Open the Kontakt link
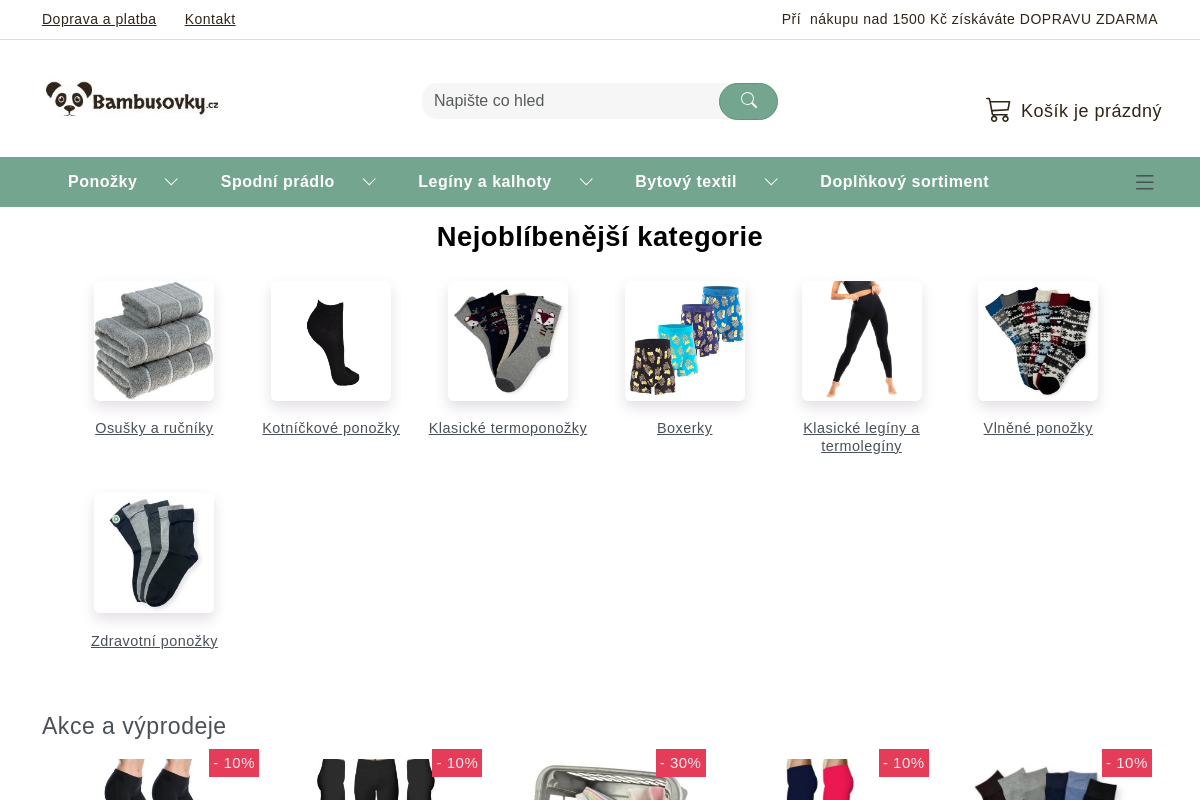 209,19
